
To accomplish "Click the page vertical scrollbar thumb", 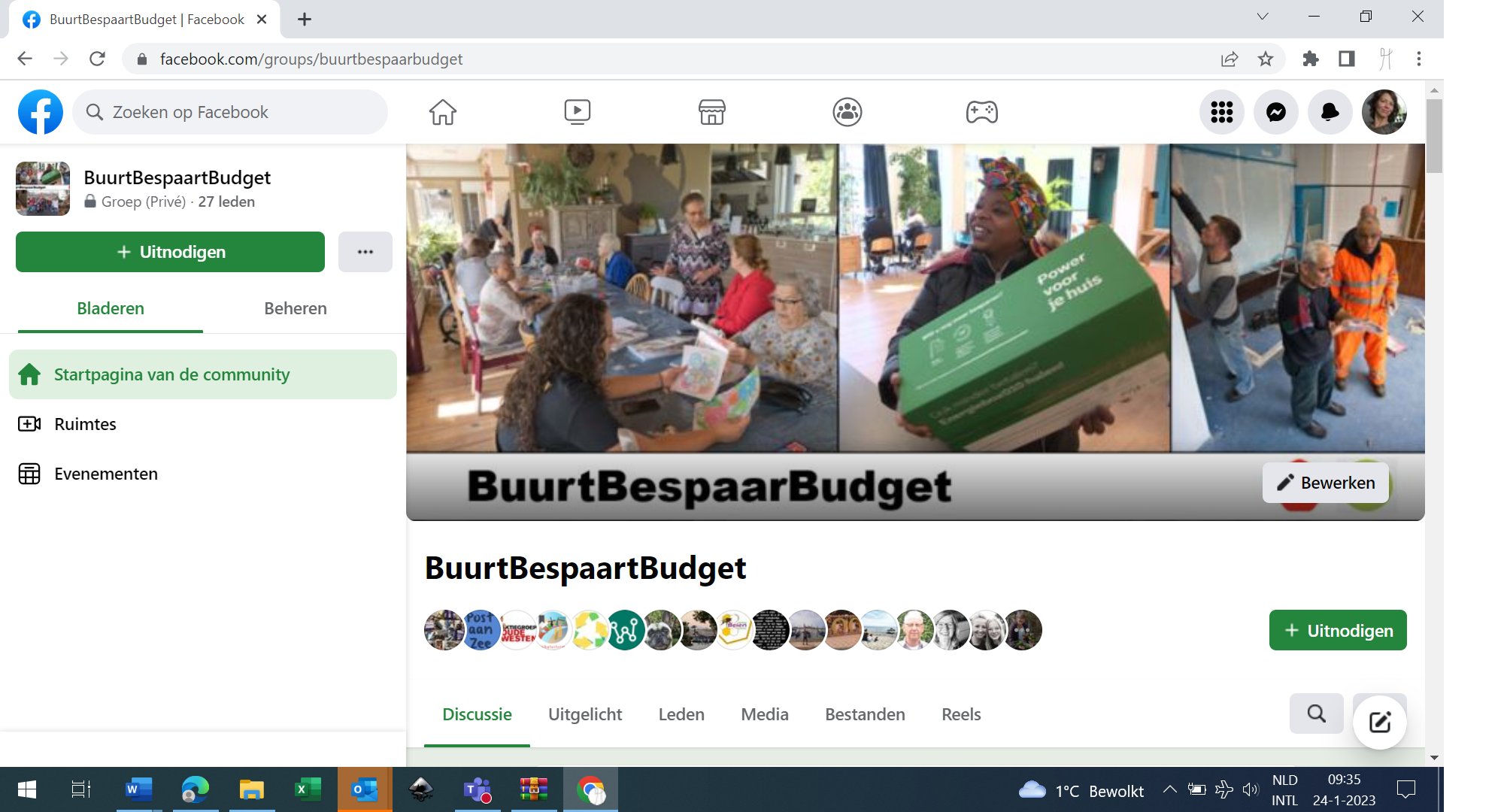I will pos(1434,135).
